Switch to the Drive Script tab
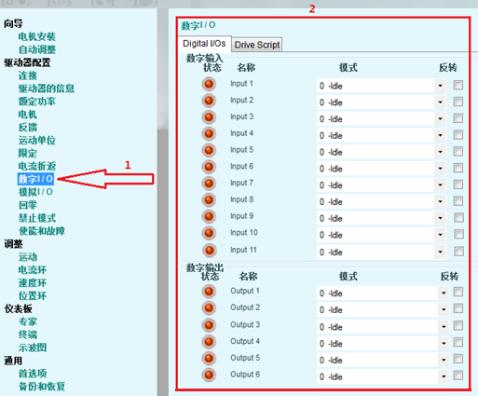The width and height of the screenshot is (478, 396). coord(257,45)
